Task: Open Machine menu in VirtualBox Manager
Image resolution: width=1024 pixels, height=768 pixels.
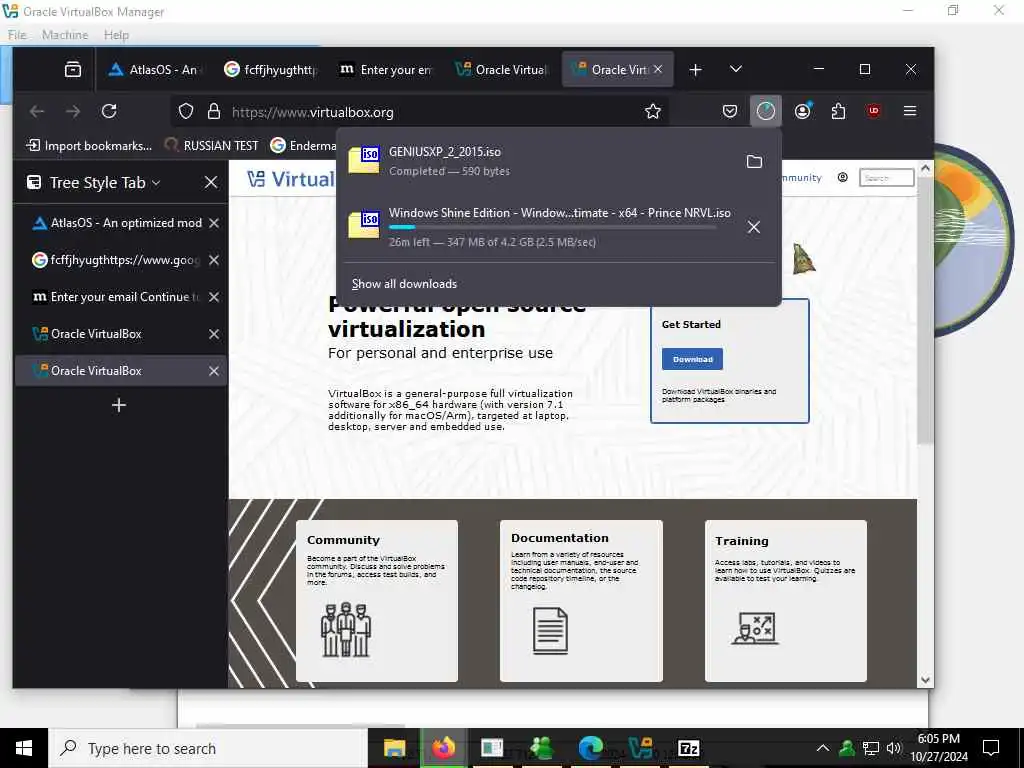Action: coord(65,35)
